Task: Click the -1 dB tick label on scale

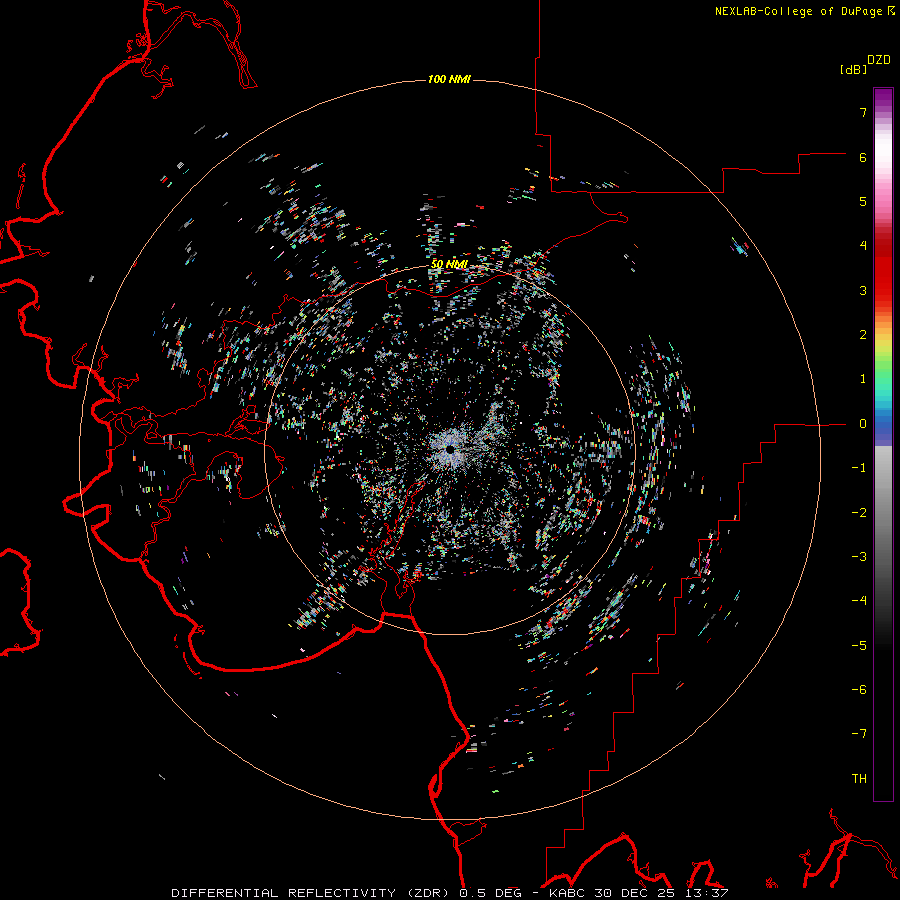Action: click(859, 468)
